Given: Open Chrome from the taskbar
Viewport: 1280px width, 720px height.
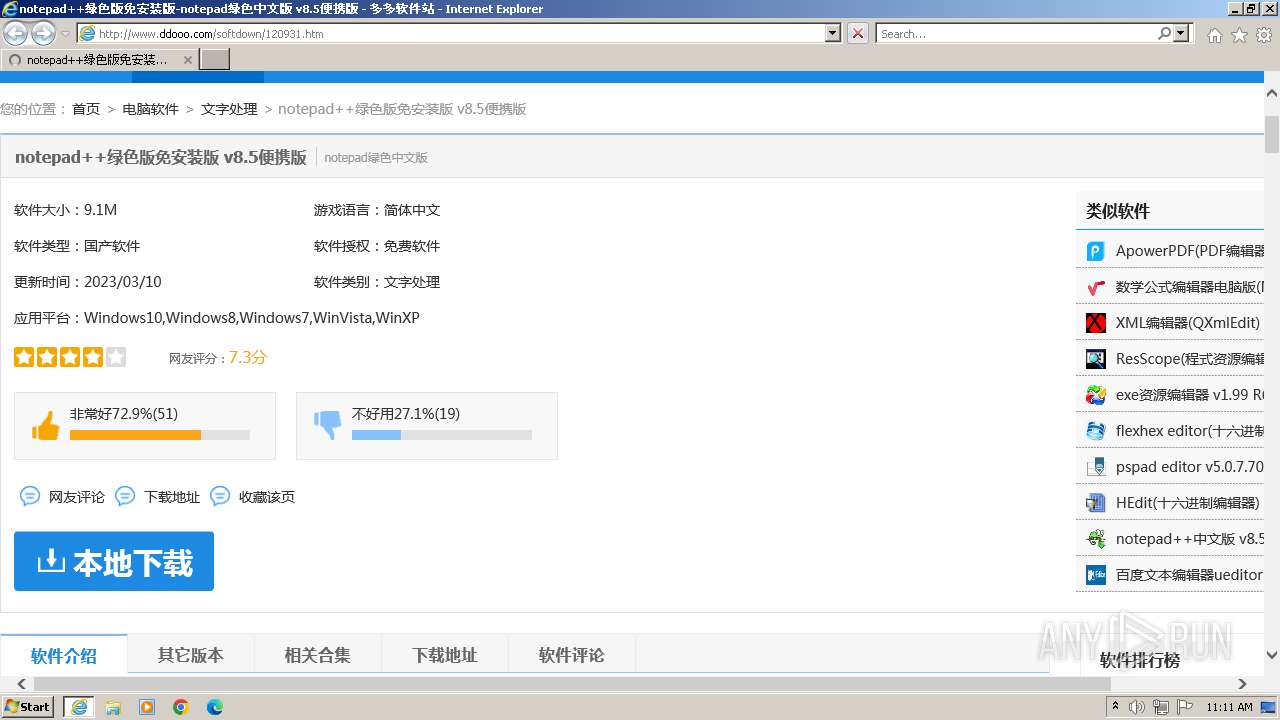Looking at the screenshot, I should coord(181,707).
